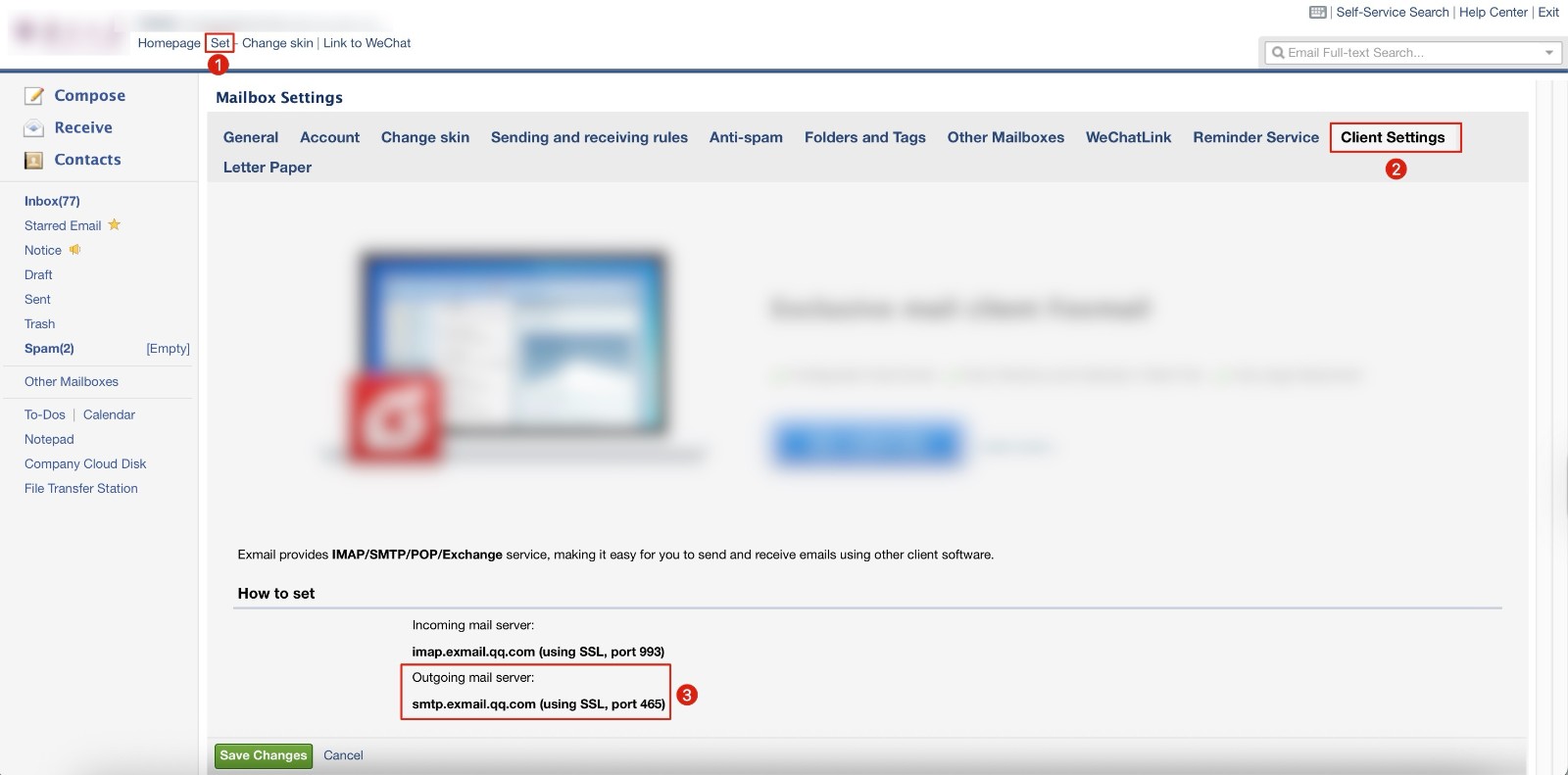The height and width of the screenshot is (775, 1568).
Task: Open the Trash folder
Action: pyautogui.click(x=39, y=324)
